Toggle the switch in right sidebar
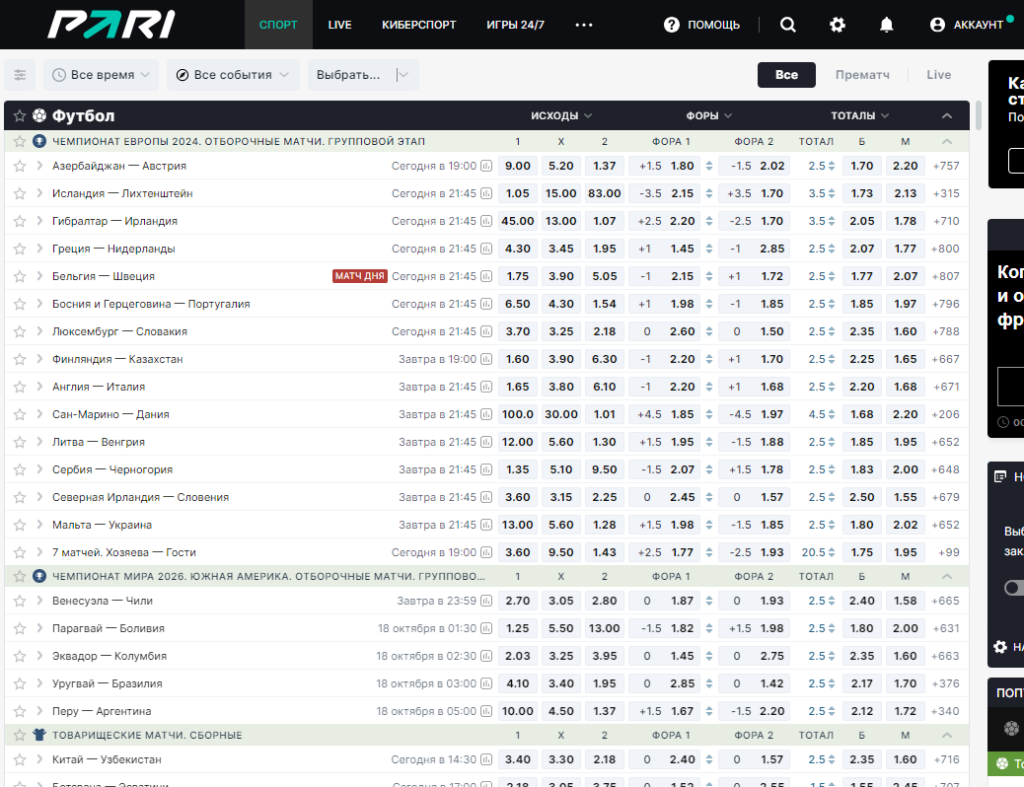 click(1014, 588)
